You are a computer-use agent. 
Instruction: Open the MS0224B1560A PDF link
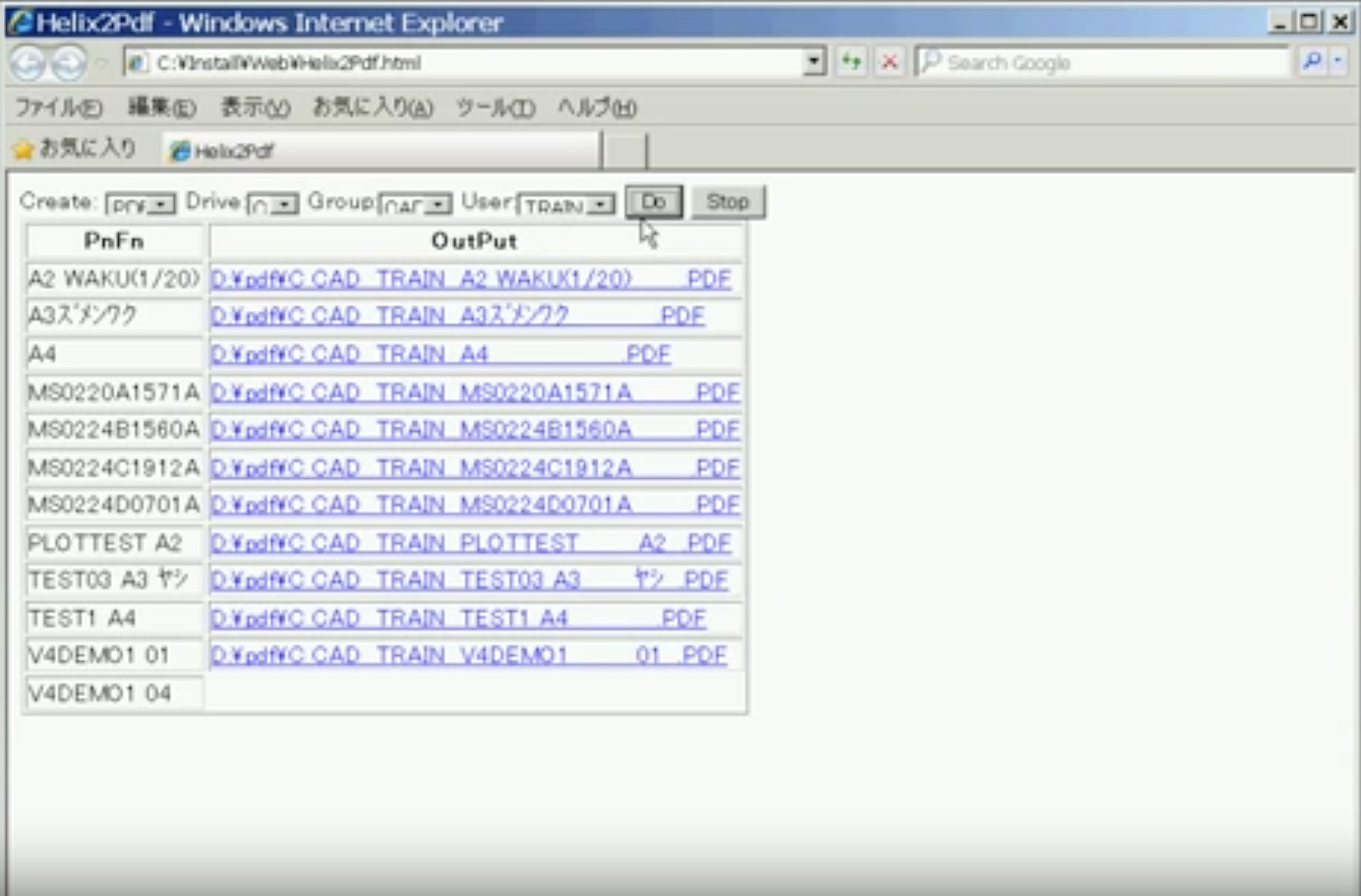475,430
